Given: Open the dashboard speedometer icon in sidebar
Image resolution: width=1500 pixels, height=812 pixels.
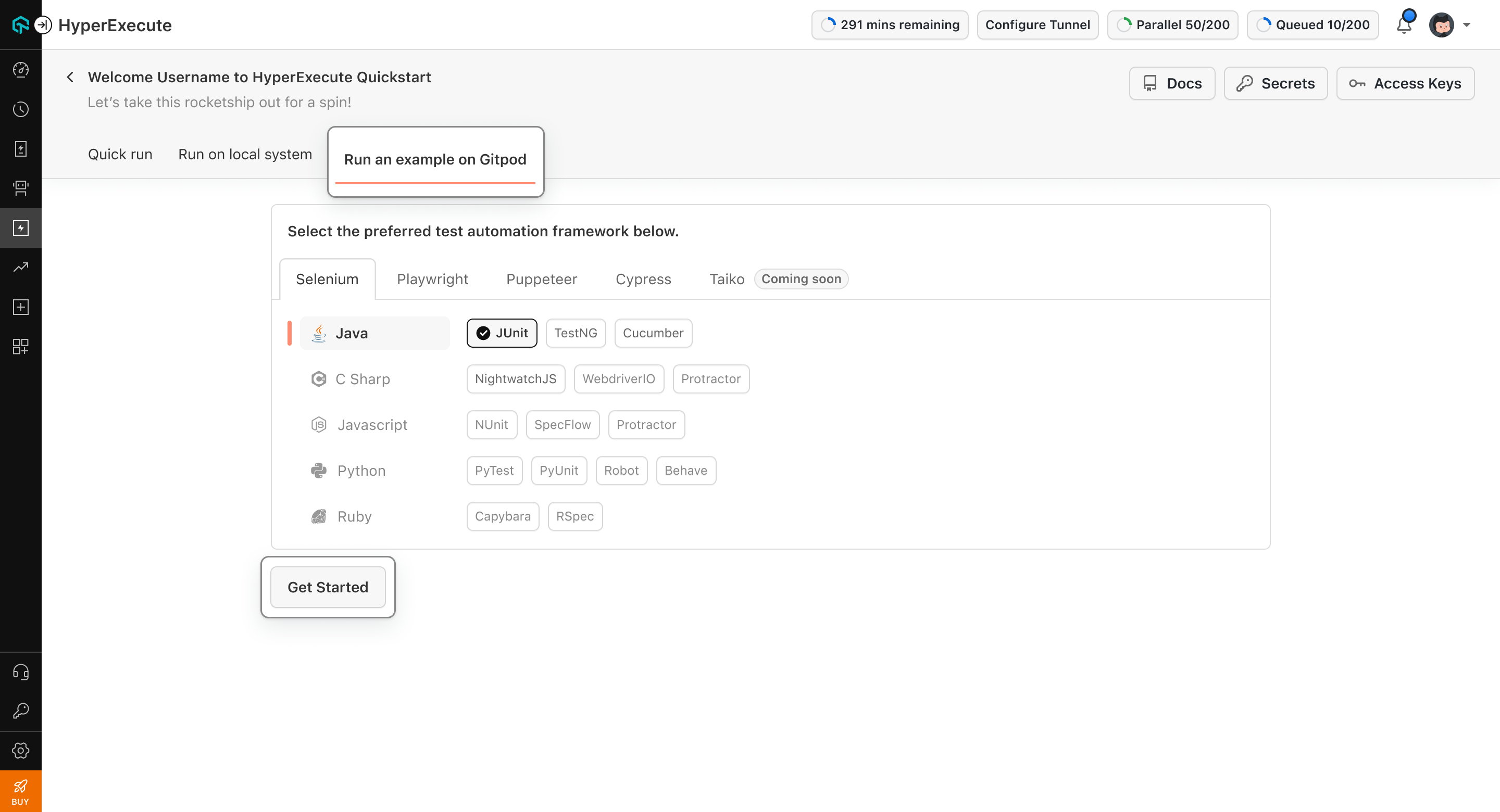Looking at the screenshot, I should (x=20, y=70).
